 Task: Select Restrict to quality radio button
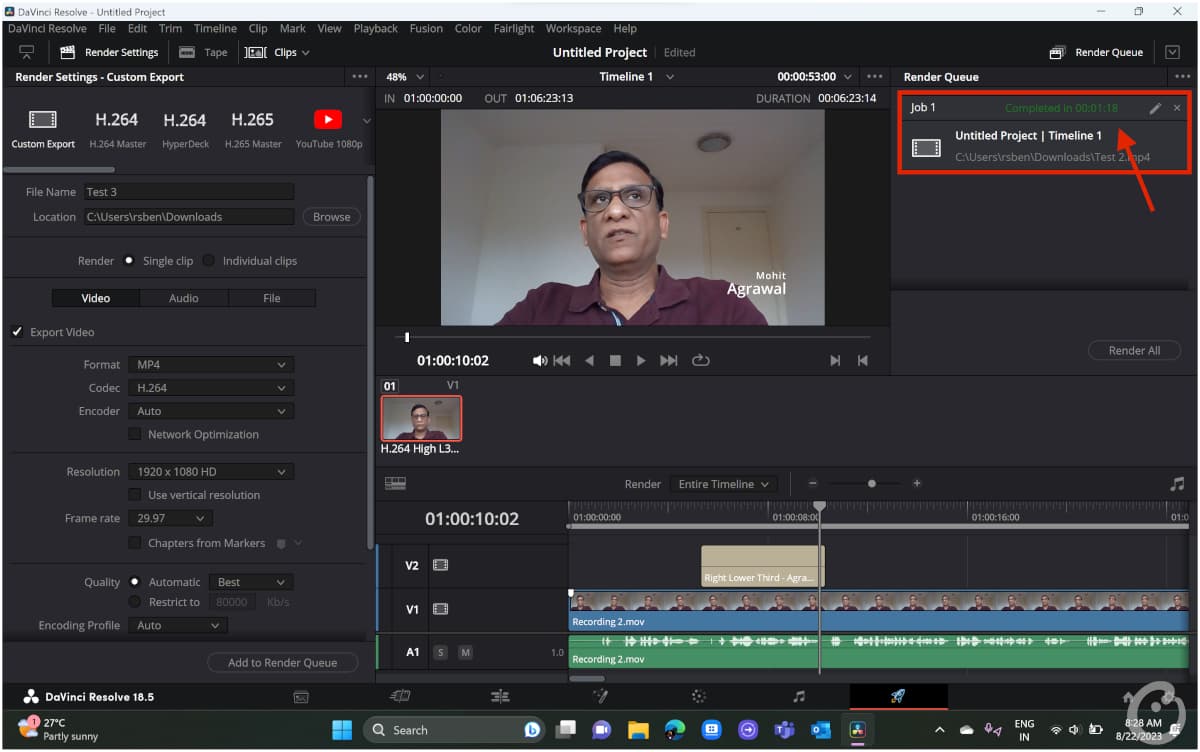134,602
